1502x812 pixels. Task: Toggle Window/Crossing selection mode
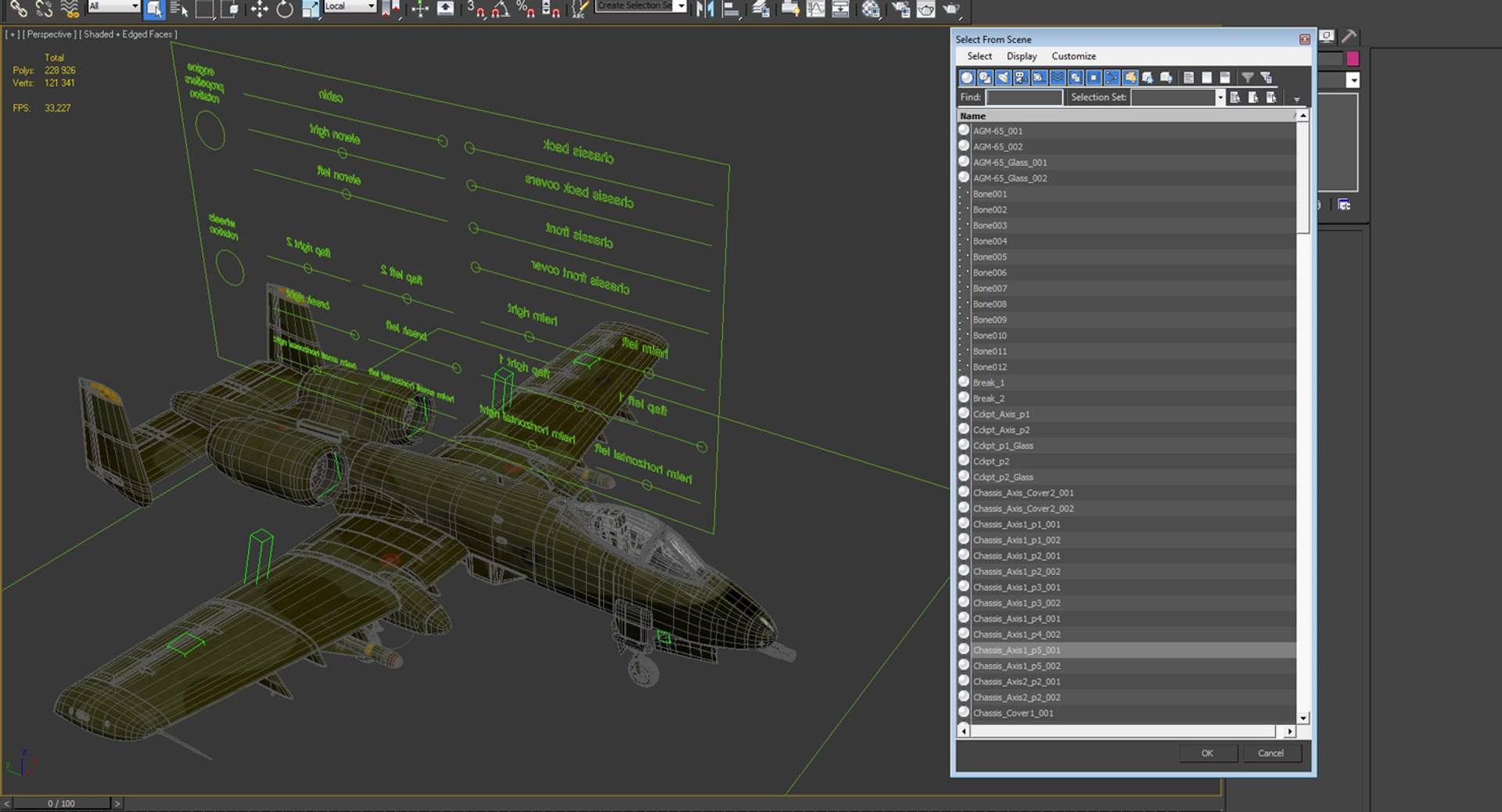[x=231, y=9]
